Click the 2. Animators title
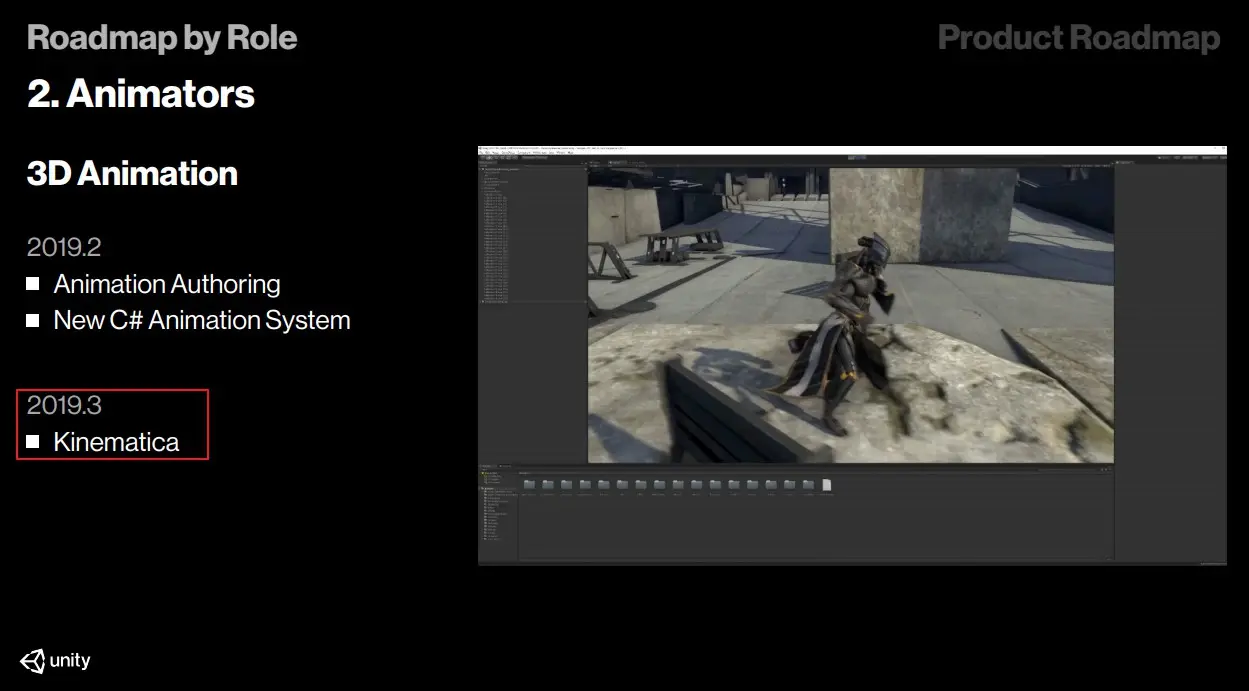 [141, 94]
